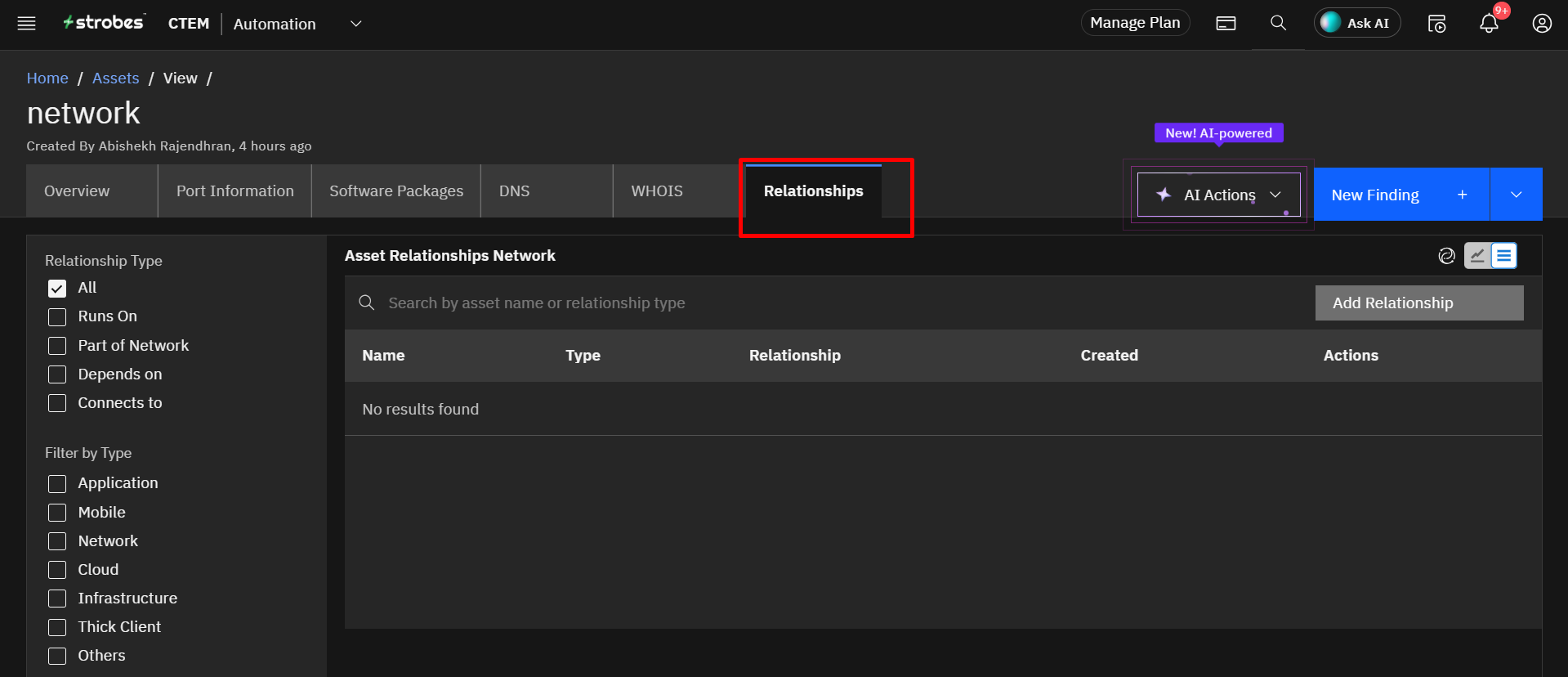Click the billing card icon
The width and height of the screenshot is (1568, 677).
click(x=1226, y=23)
